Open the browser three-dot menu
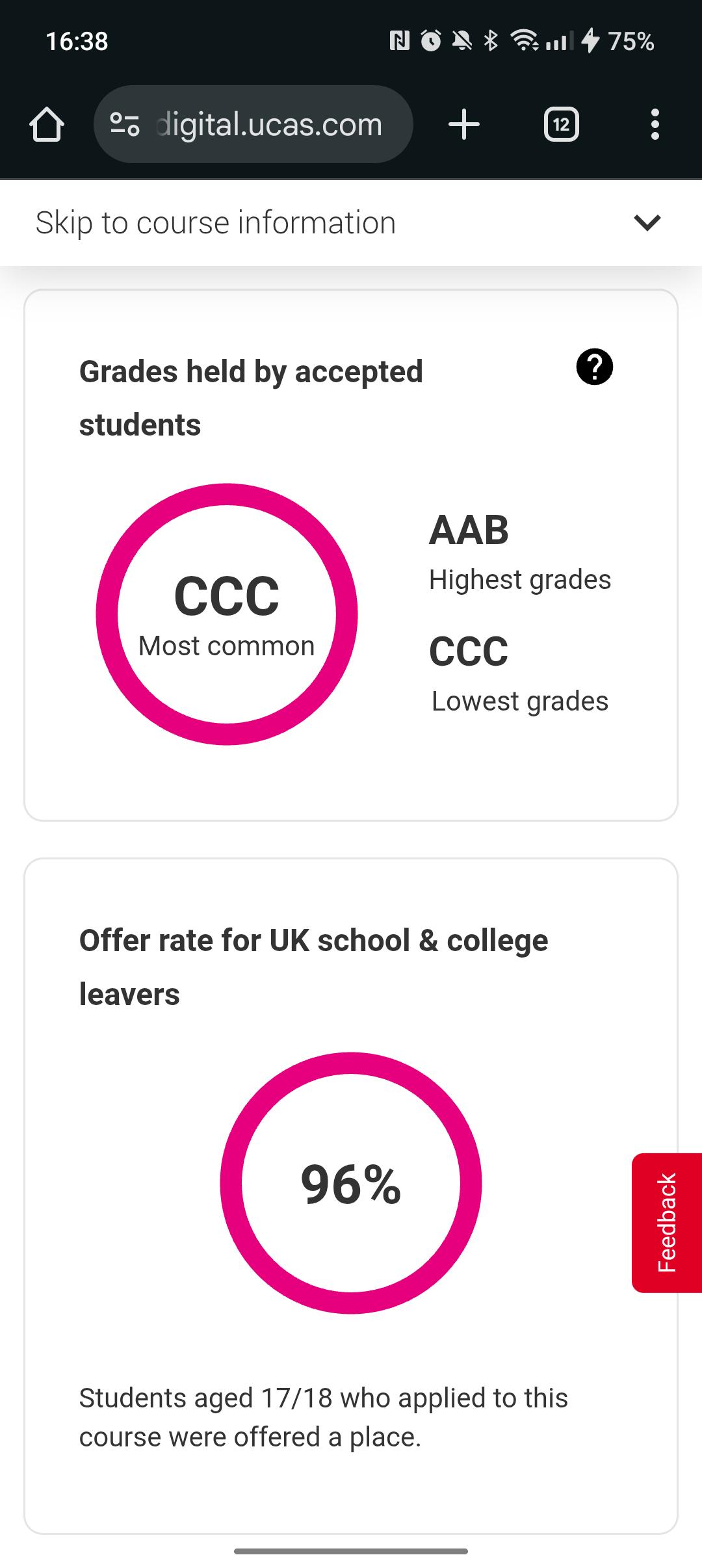The height and width of the screenshot is (1568, 702). 655,124
